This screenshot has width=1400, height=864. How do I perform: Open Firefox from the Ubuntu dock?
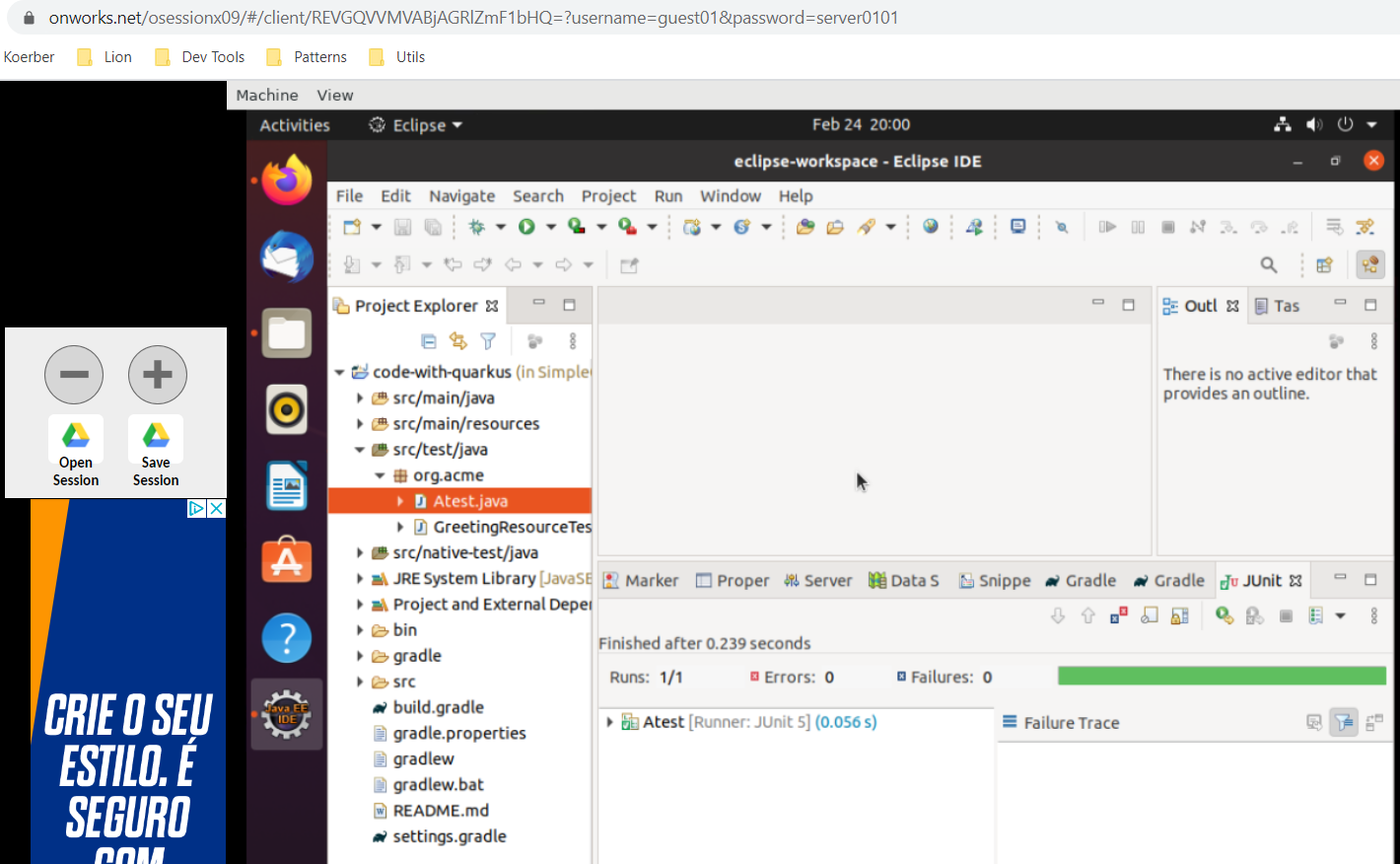pos(287,180)
